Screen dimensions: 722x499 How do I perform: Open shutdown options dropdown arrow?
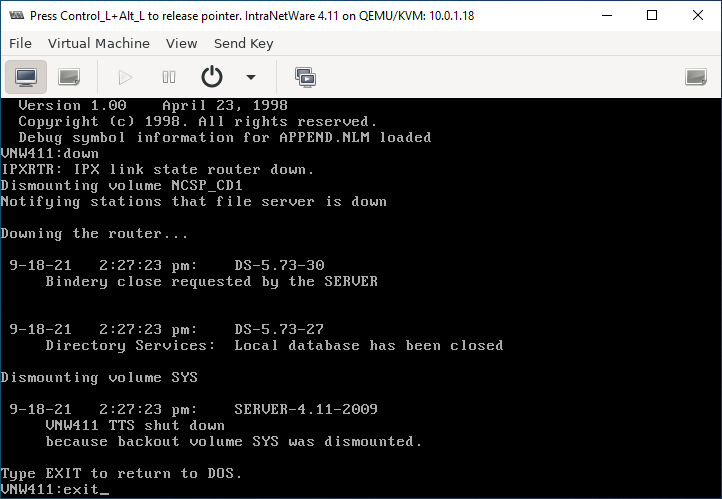pyautogui.click(x=250, y=77)
